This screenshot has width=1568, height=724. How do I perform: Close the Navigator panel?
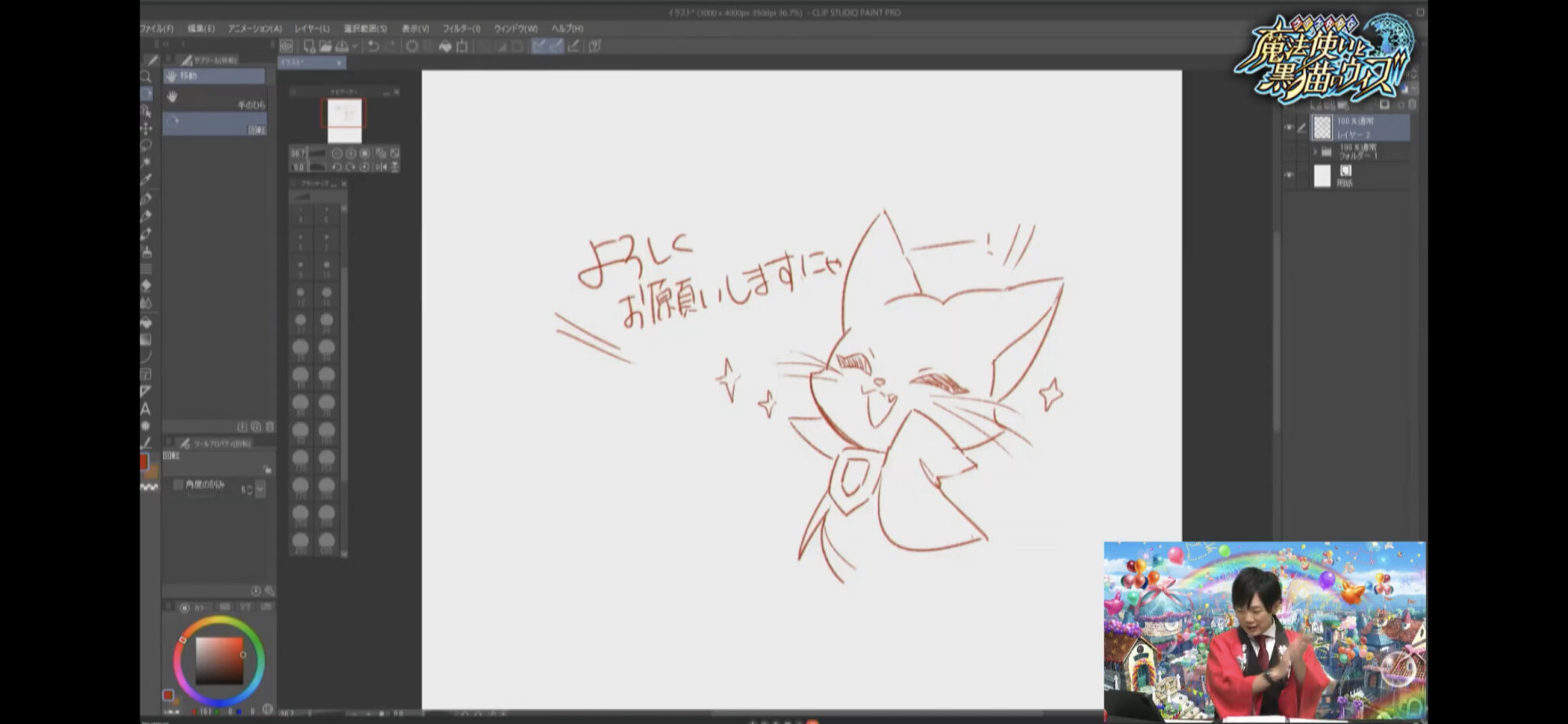pyautogui.click(x=396, y=92)
